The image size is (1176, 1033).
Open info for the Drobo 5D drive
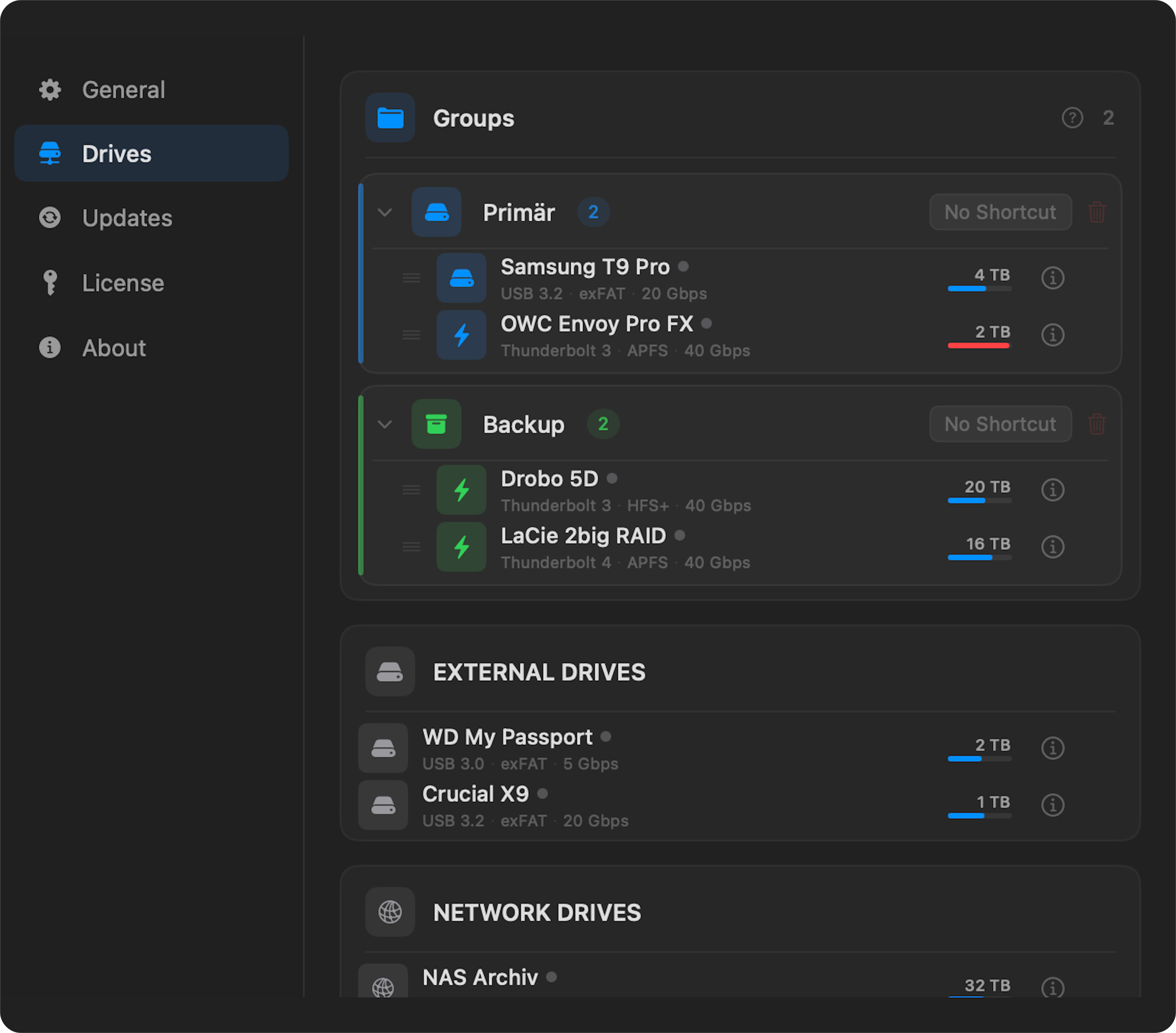(x=1053, y=489)
